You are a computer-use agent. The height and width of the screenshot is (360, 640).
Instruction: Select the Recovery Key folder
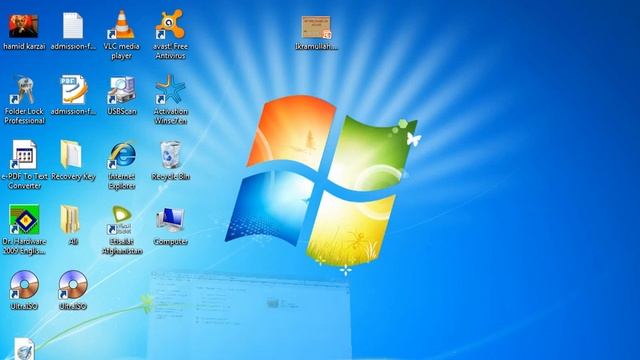pyautogui.click(x=71, y=154)
